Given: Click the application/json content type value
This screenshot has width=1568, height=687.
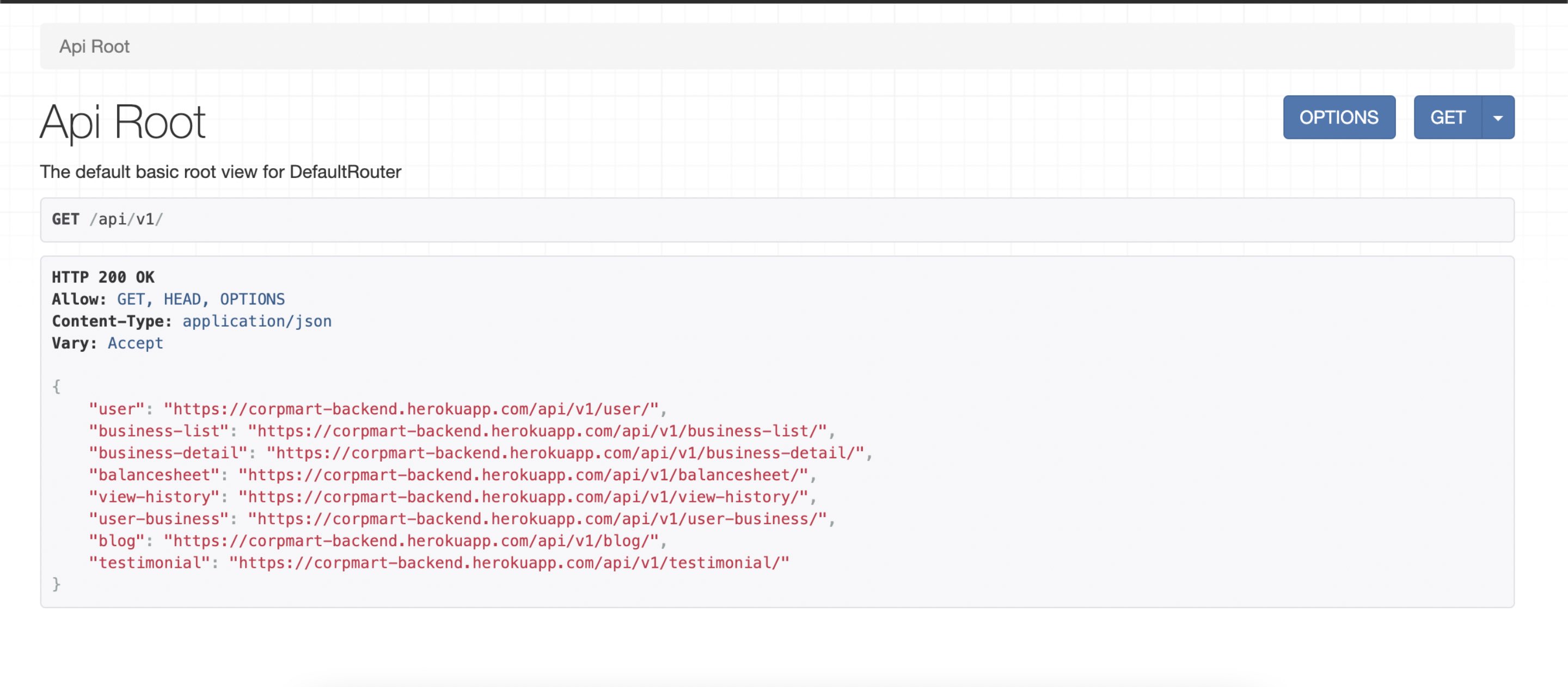Looking at the screenshot, I should 257,321.
